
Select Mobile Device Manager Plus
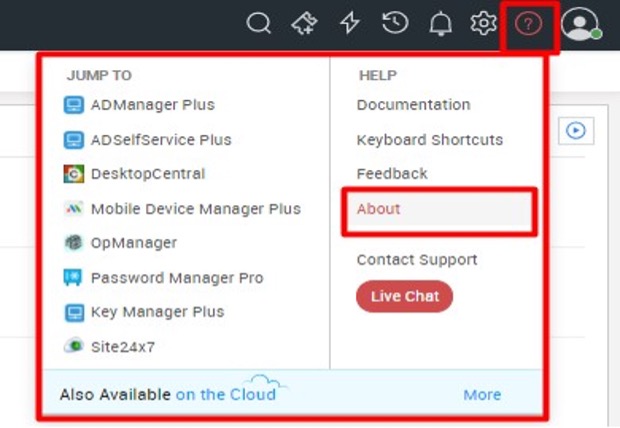click(182, 209)
